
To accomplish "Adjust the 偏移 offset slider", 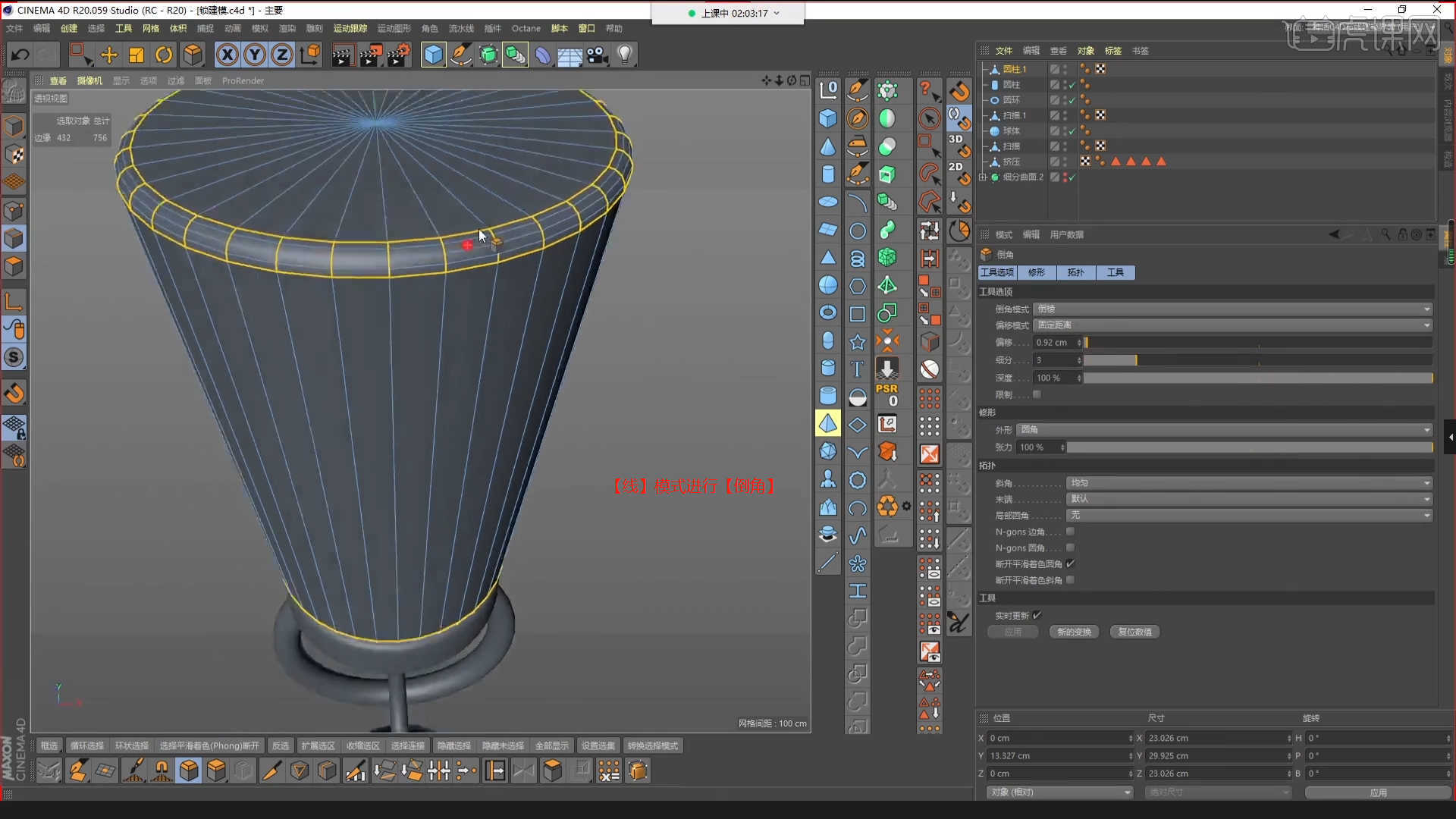I will coord(1258,342).
